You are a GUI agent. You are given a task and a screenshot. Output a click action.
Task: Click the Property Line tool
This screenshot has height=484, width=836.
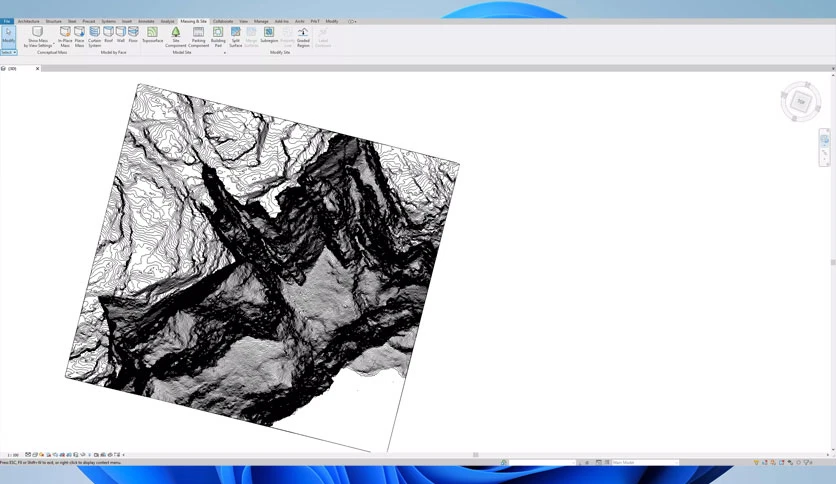pos(287,37)
